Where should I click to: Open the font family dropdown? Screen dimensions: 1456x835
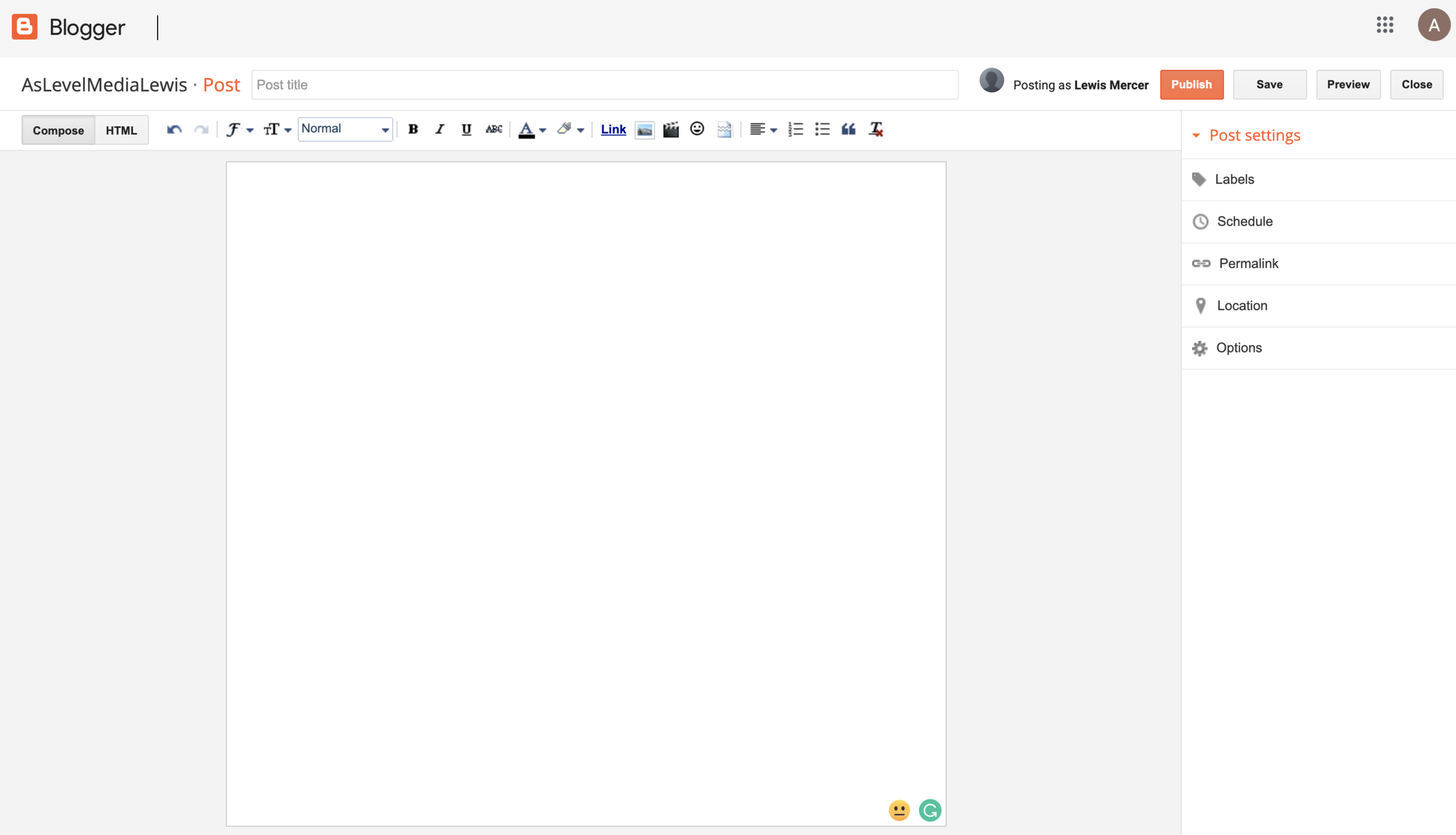tap(239, 129)
